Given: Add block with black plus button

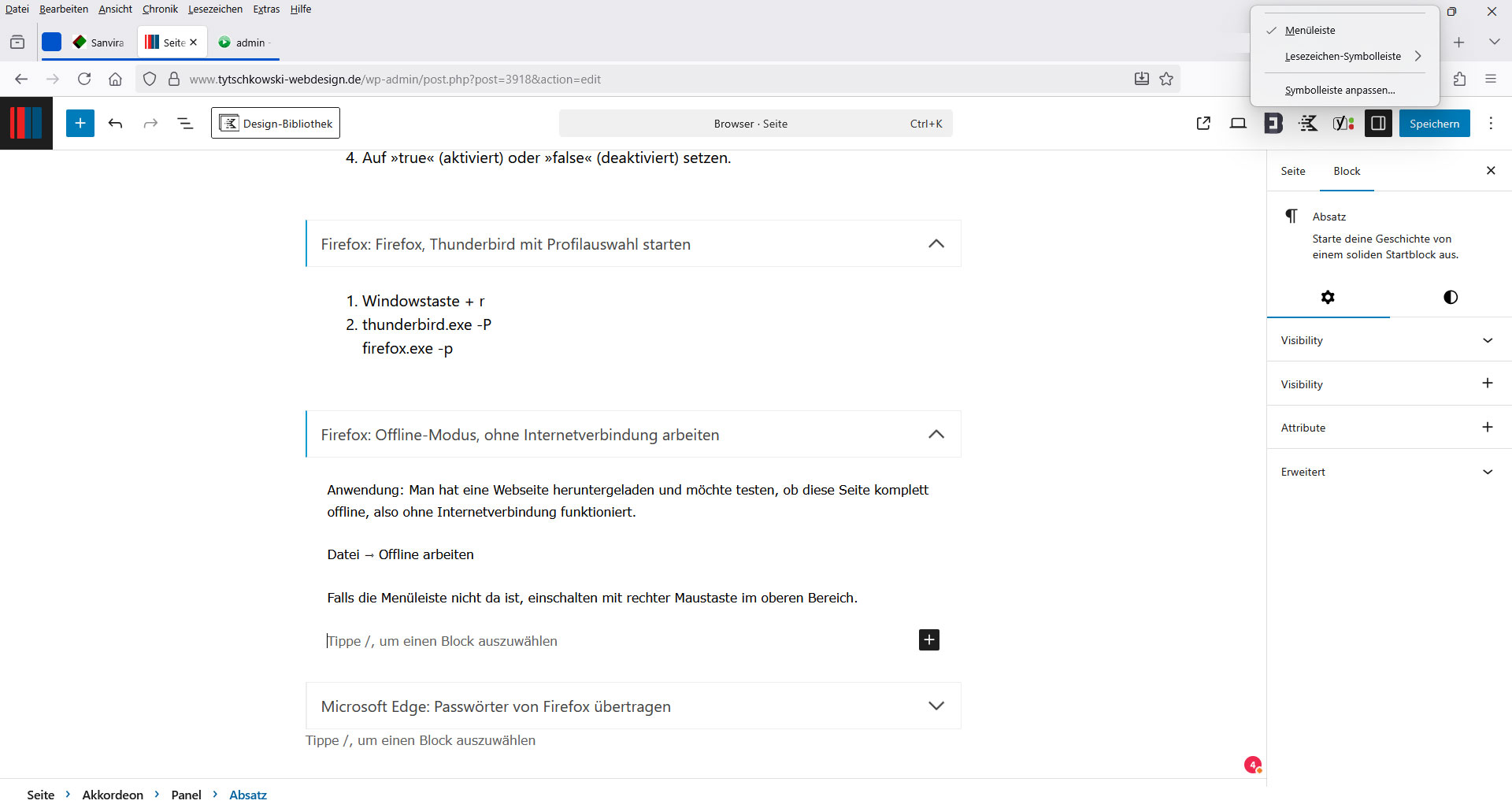Looking at the screenshot, I should (928, 640).
